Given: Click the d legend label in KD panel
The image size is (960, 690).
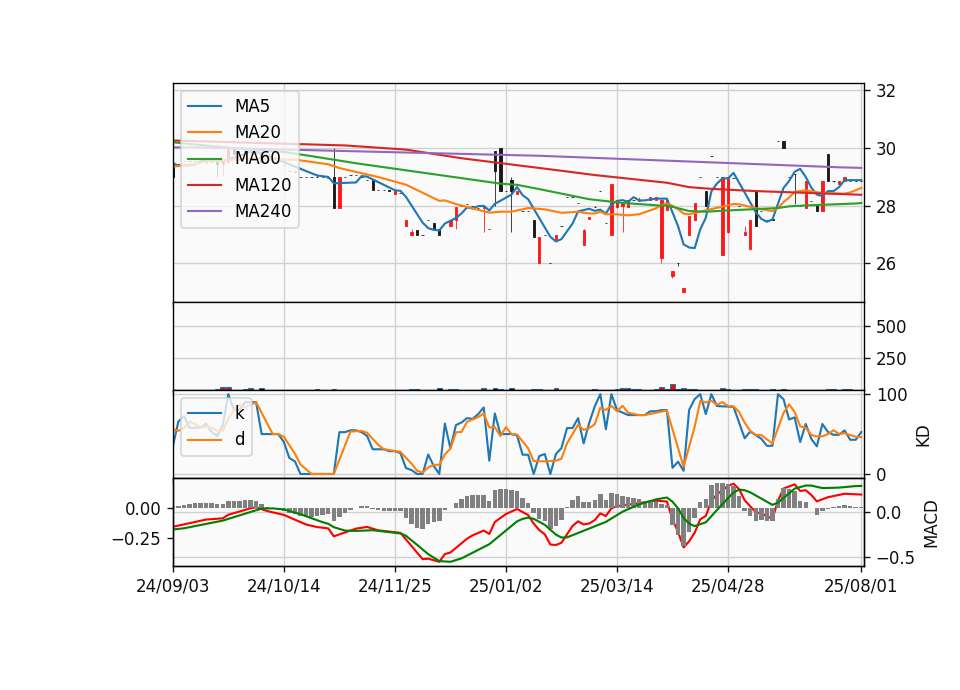Looking at the screenshot, I should [239, 439].
